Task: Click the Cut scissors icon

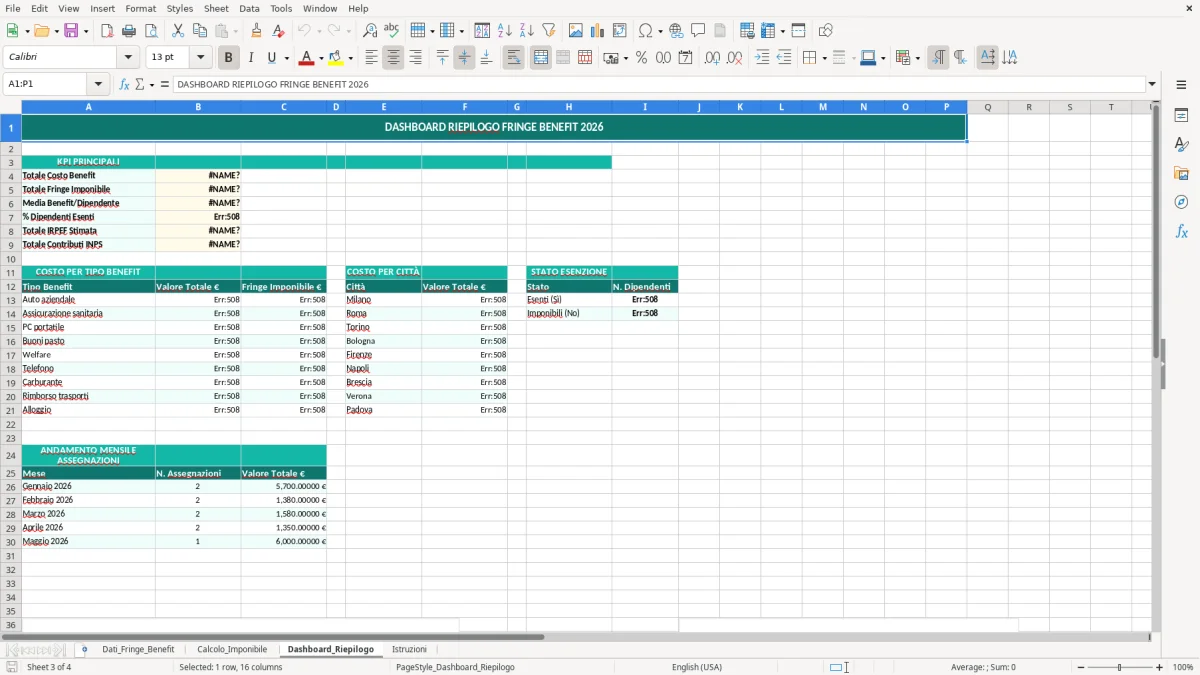Action: coord(178,31)
